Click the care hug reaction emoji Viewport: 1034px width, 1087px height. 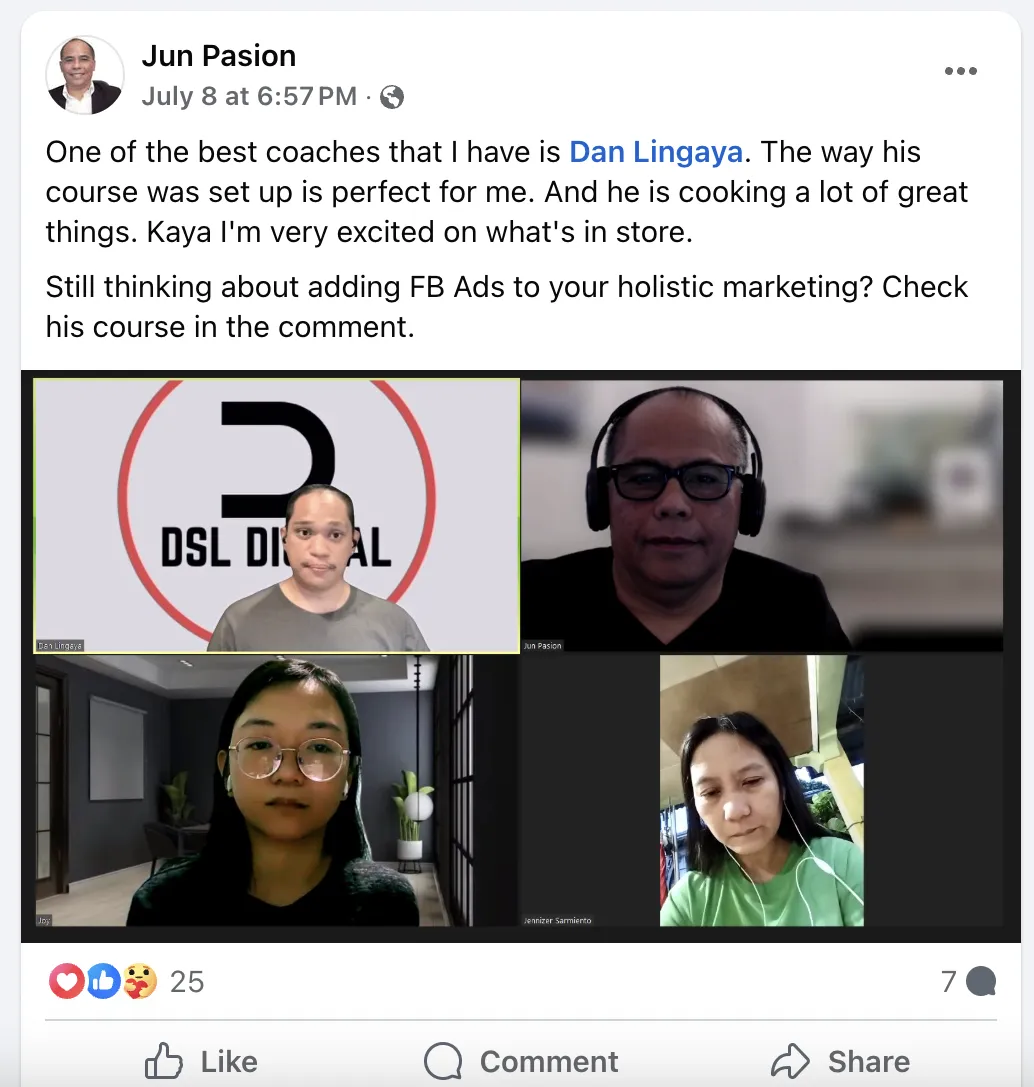pos(140,981)
